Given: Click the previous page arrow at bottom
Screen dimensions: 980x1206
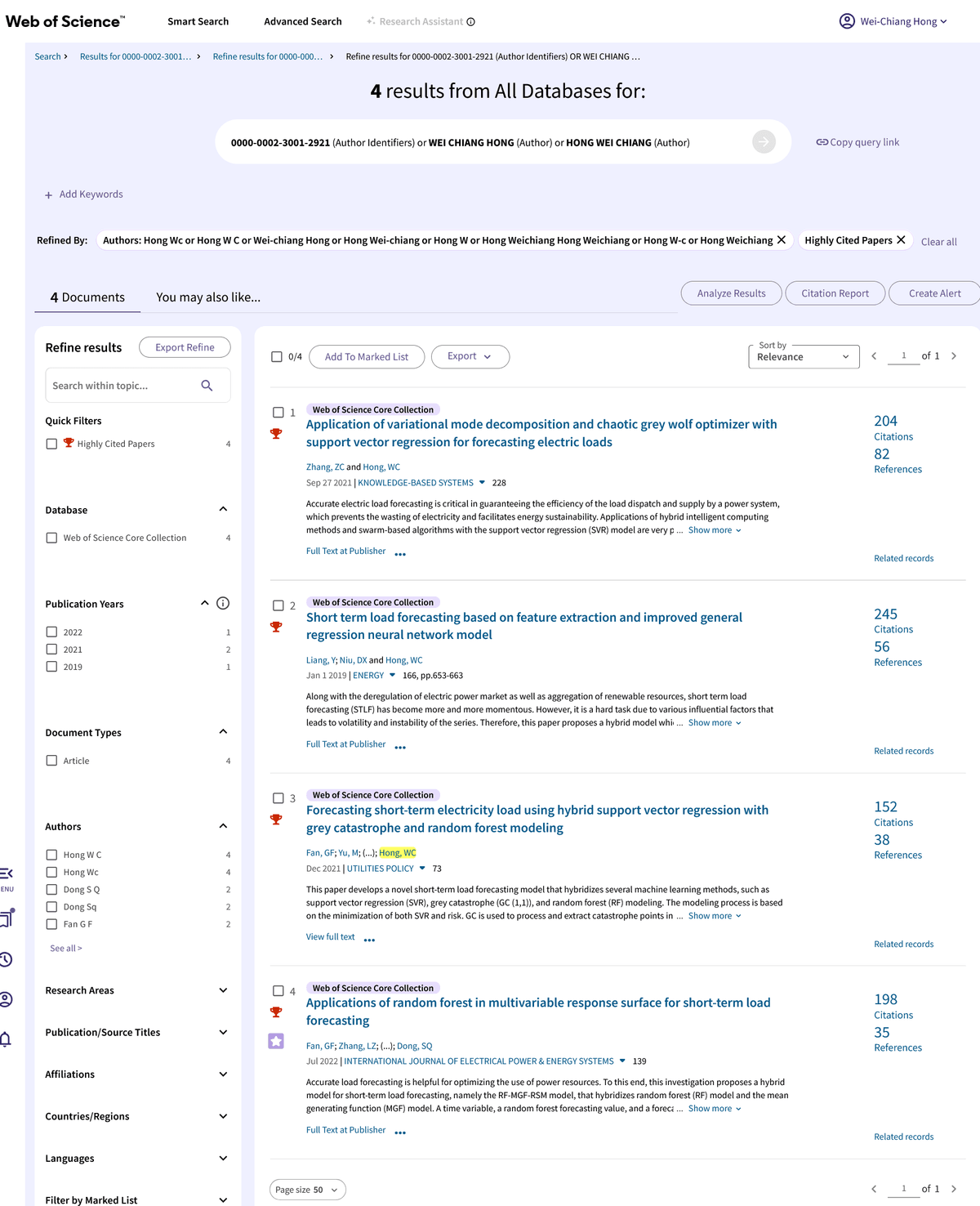Looking at the screenshot, I should click(874, 1189).
